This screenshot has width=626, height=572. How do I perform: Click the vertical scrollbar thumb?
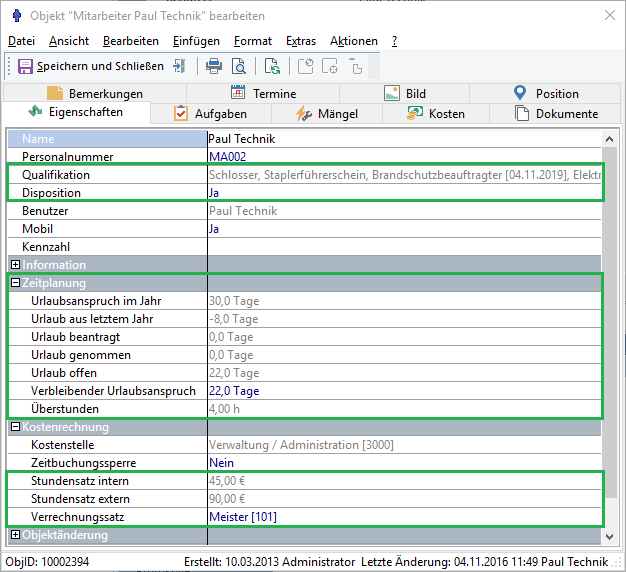pos(609,322)
